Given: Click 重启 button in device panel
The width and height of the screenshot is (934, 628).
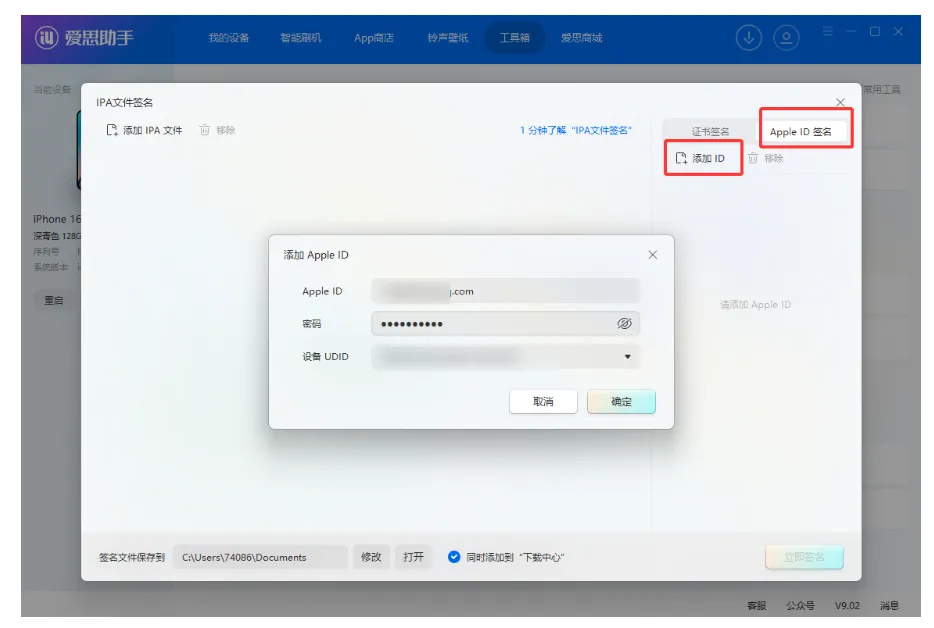Looking at the screenshot, I should coord(54,300).
